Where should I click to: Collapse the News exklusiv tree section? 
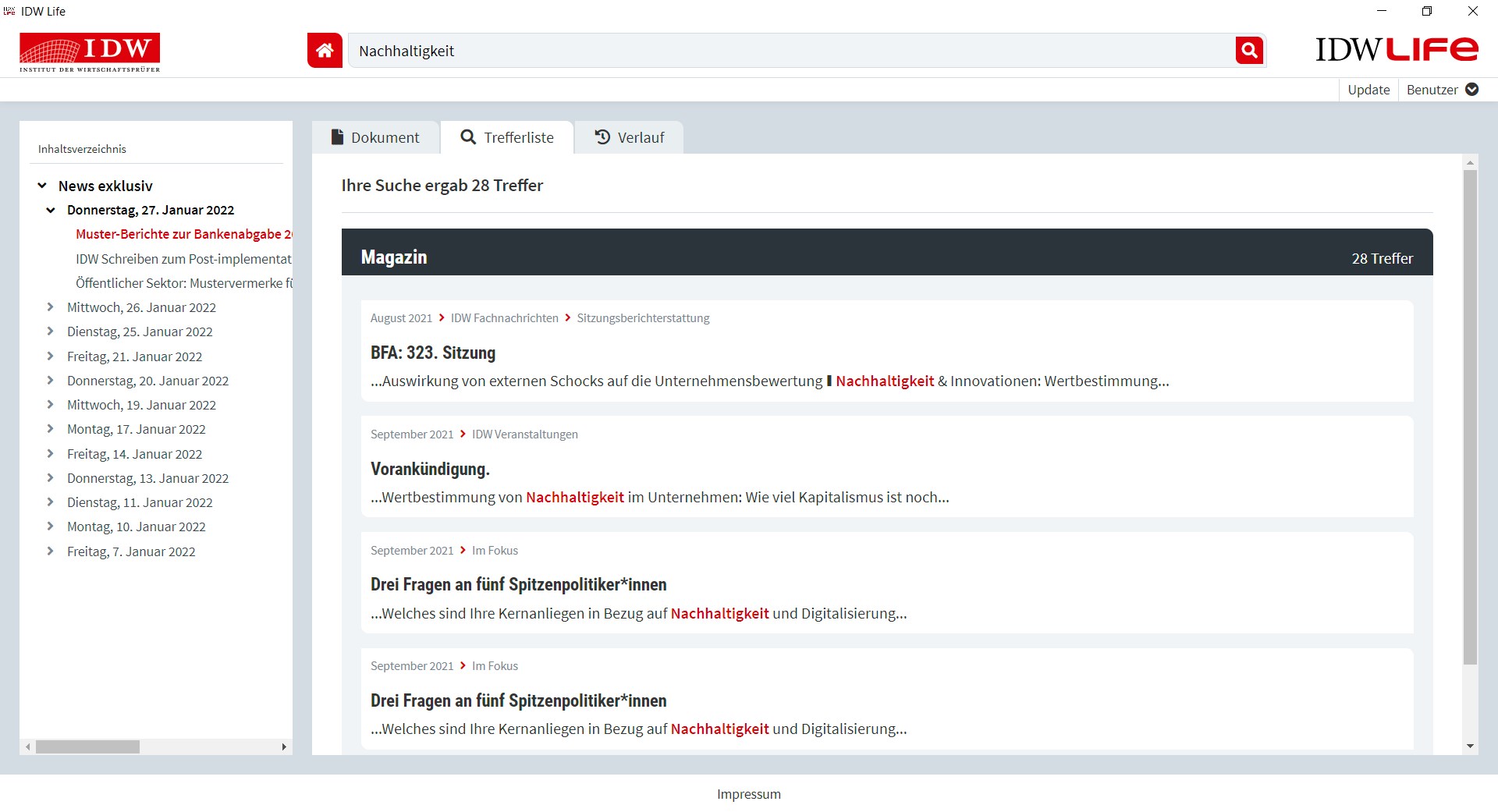point(42,186)
